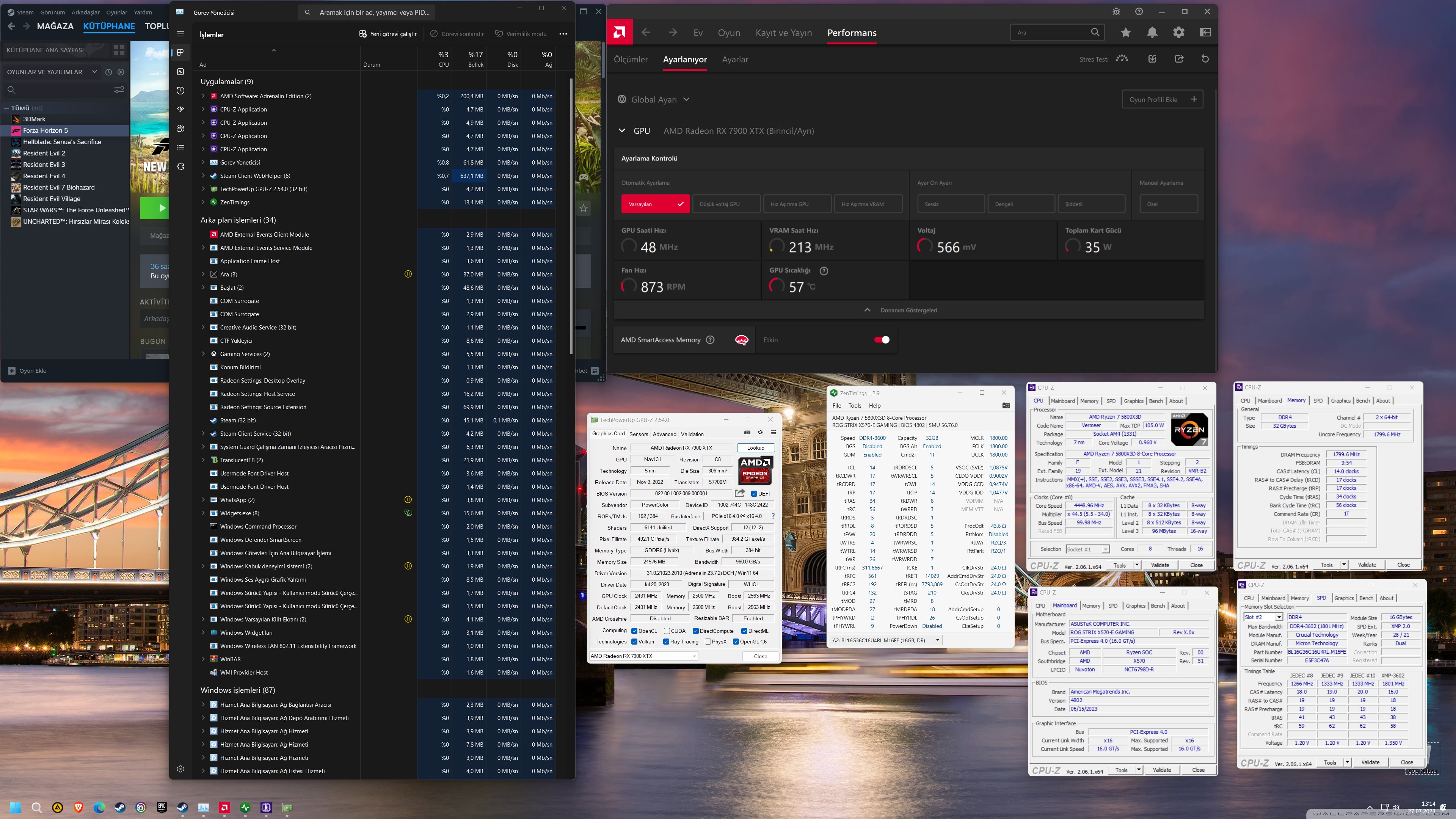Toggle OpenCL checkbox in GPU-Z

pos(634,631)
